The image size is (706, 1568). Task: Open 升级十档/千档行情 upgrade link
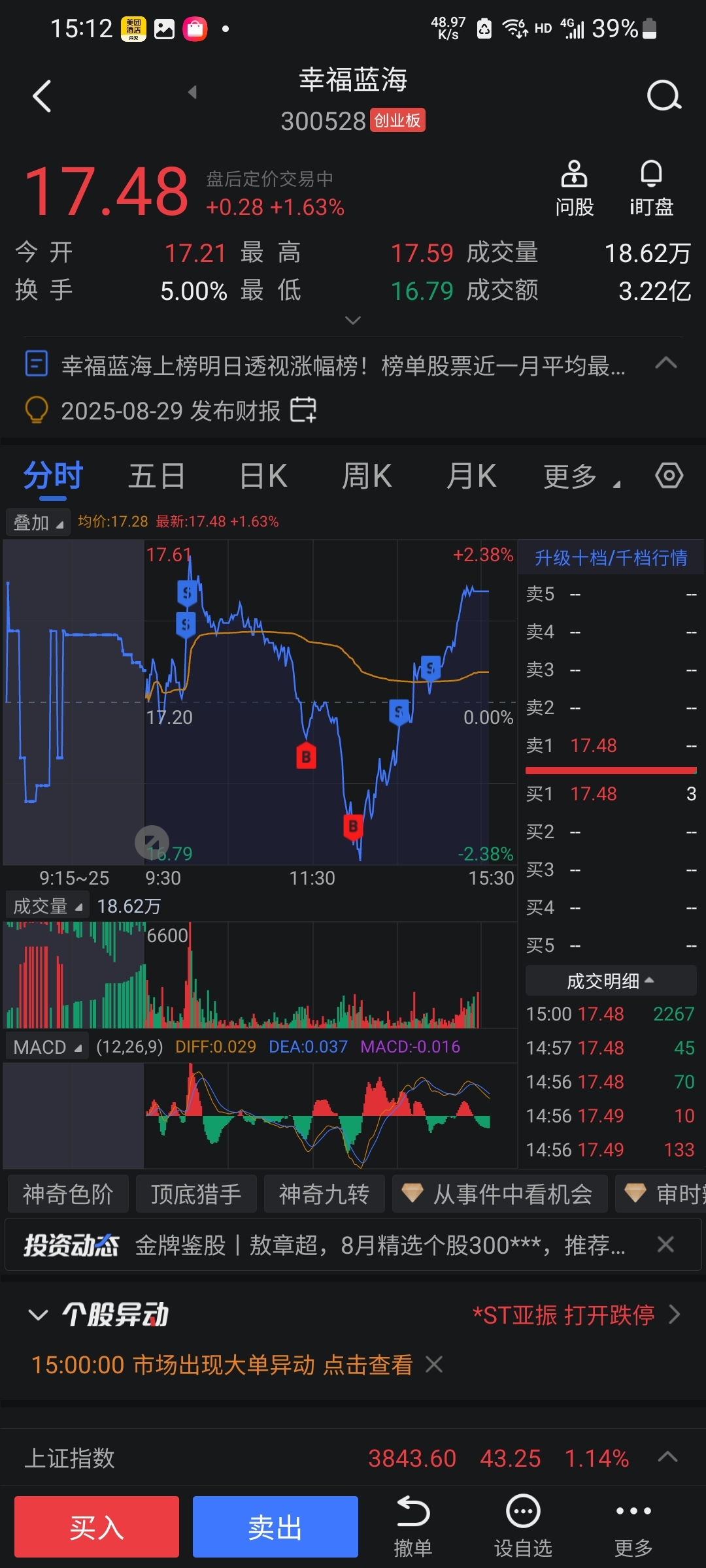click(611, 557)
